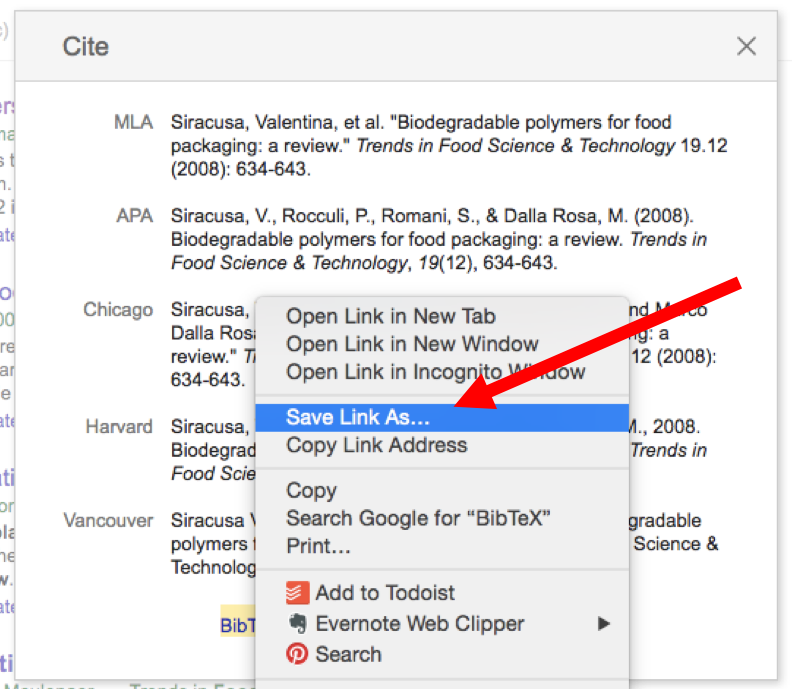Screen dimensions: 792x689
Task: Click the APA citation text
Action: point(438,239)
